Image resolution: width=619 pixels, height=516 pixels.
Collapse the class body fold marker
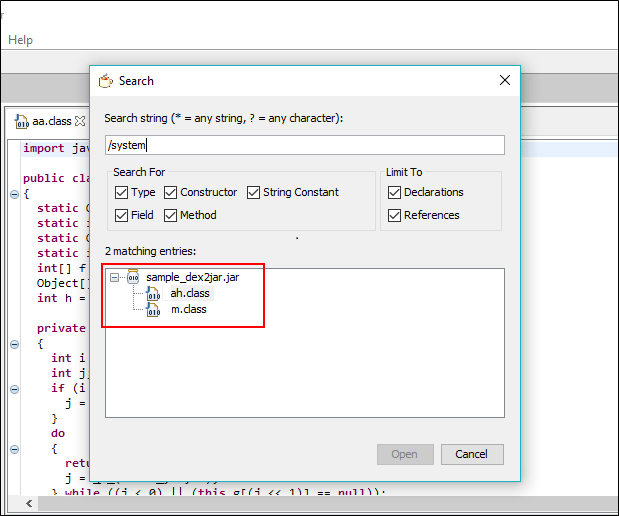click(14, 194)
